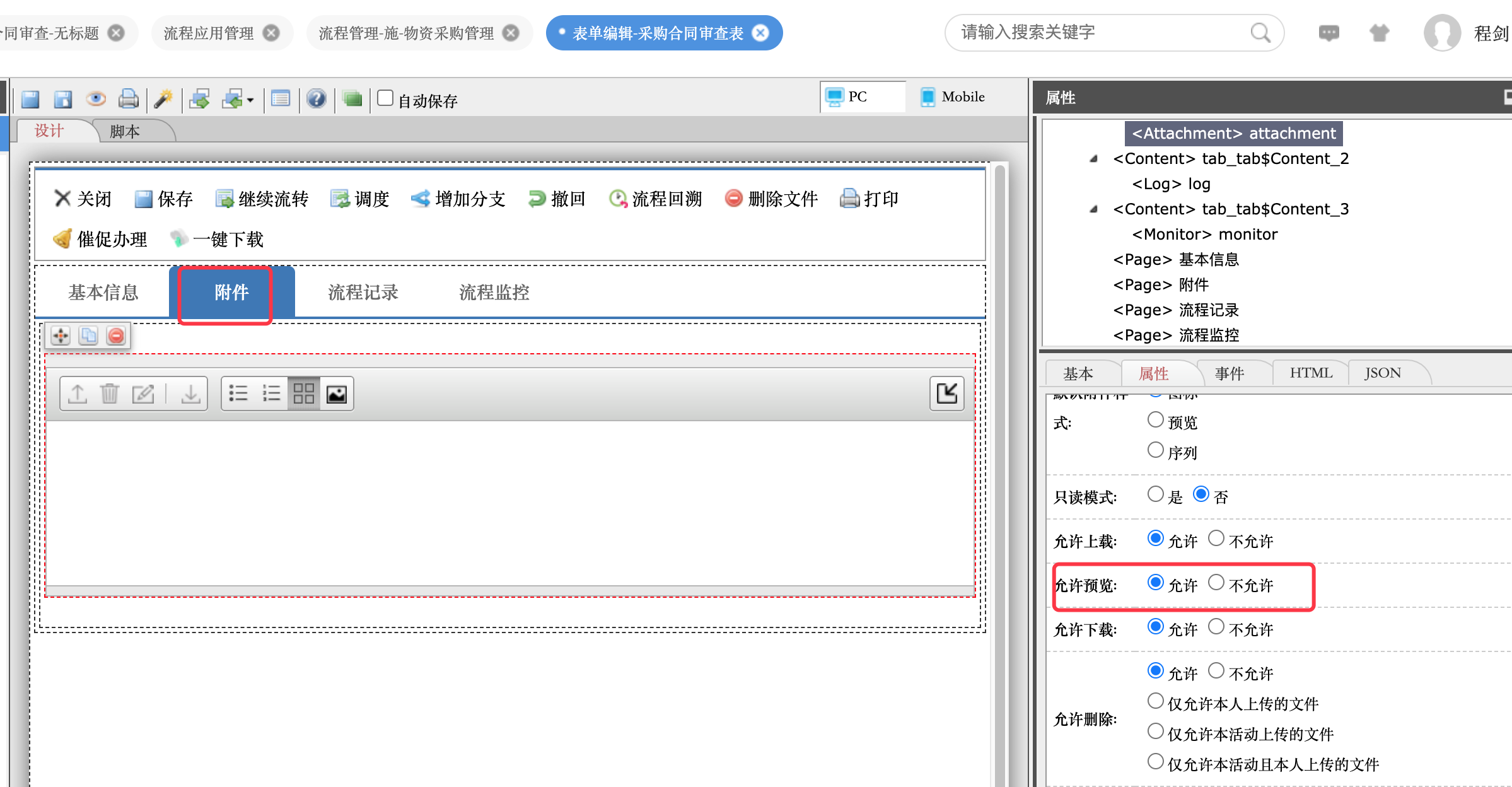The width and height of the screenshot is (1512, 787).
Task: Click the 一键下载 button
Action: tap(218, 240)
